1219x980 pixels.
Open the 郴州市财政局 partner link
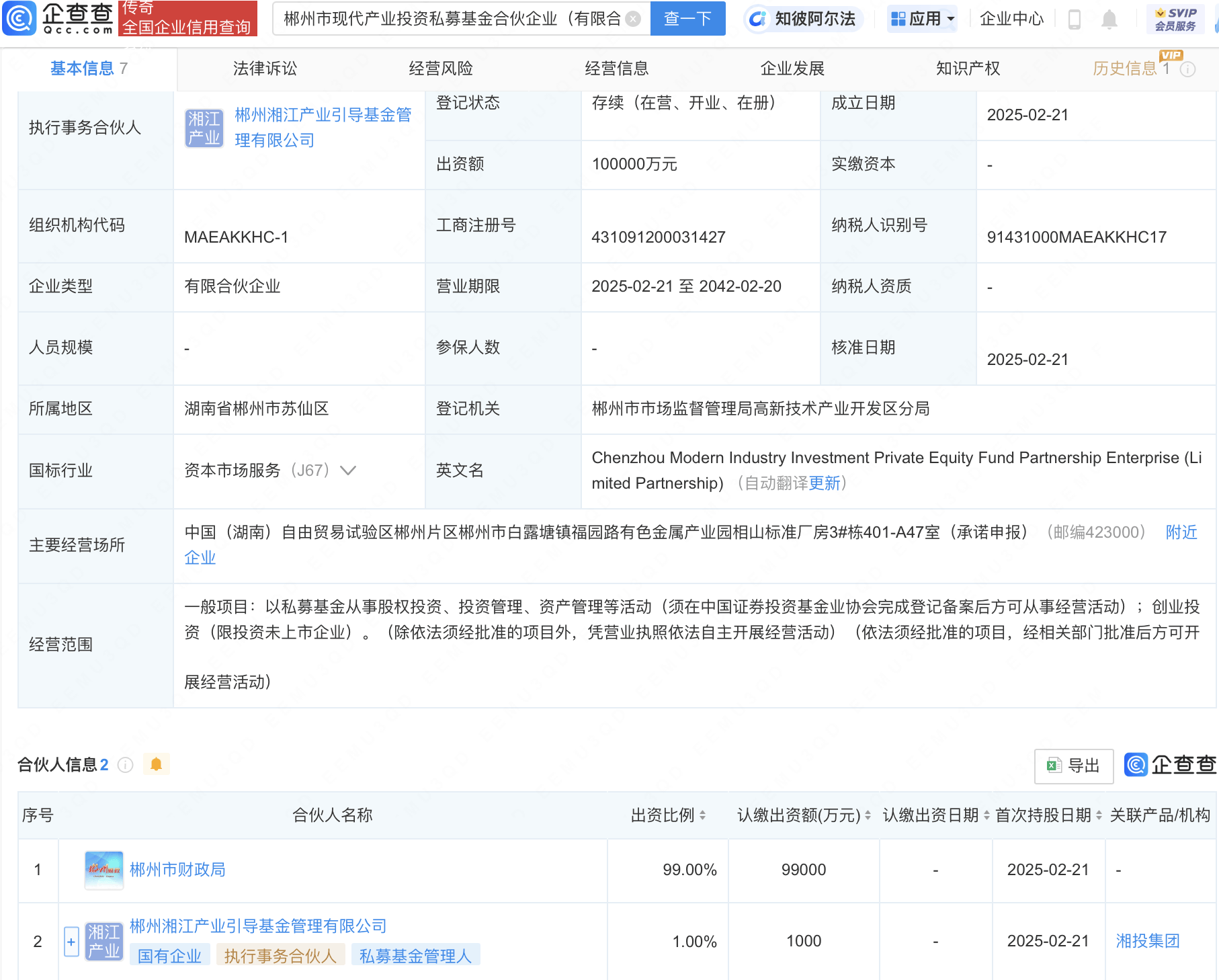point(177,870)
